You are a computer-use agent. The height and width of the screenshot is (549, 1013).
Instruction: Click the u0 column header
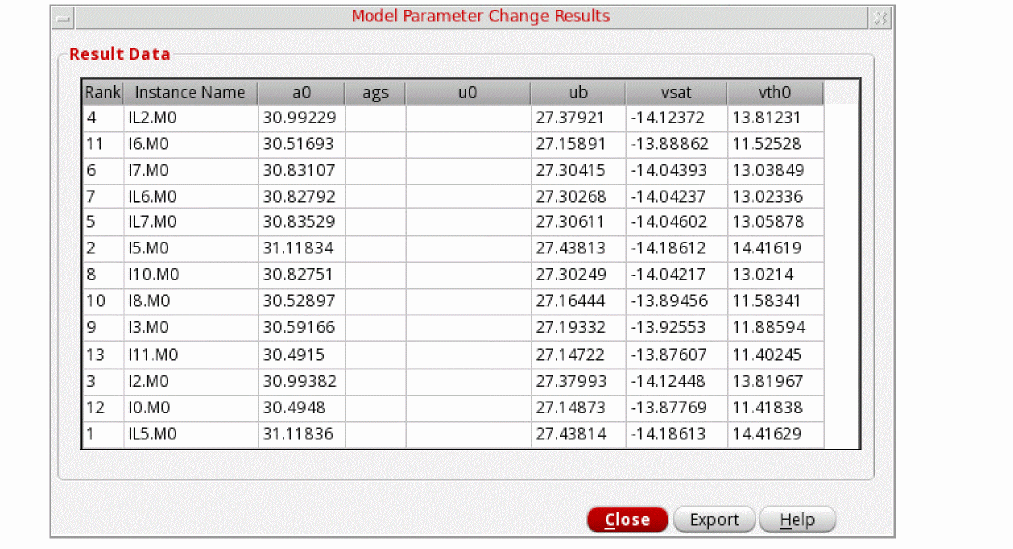point(468,92)
